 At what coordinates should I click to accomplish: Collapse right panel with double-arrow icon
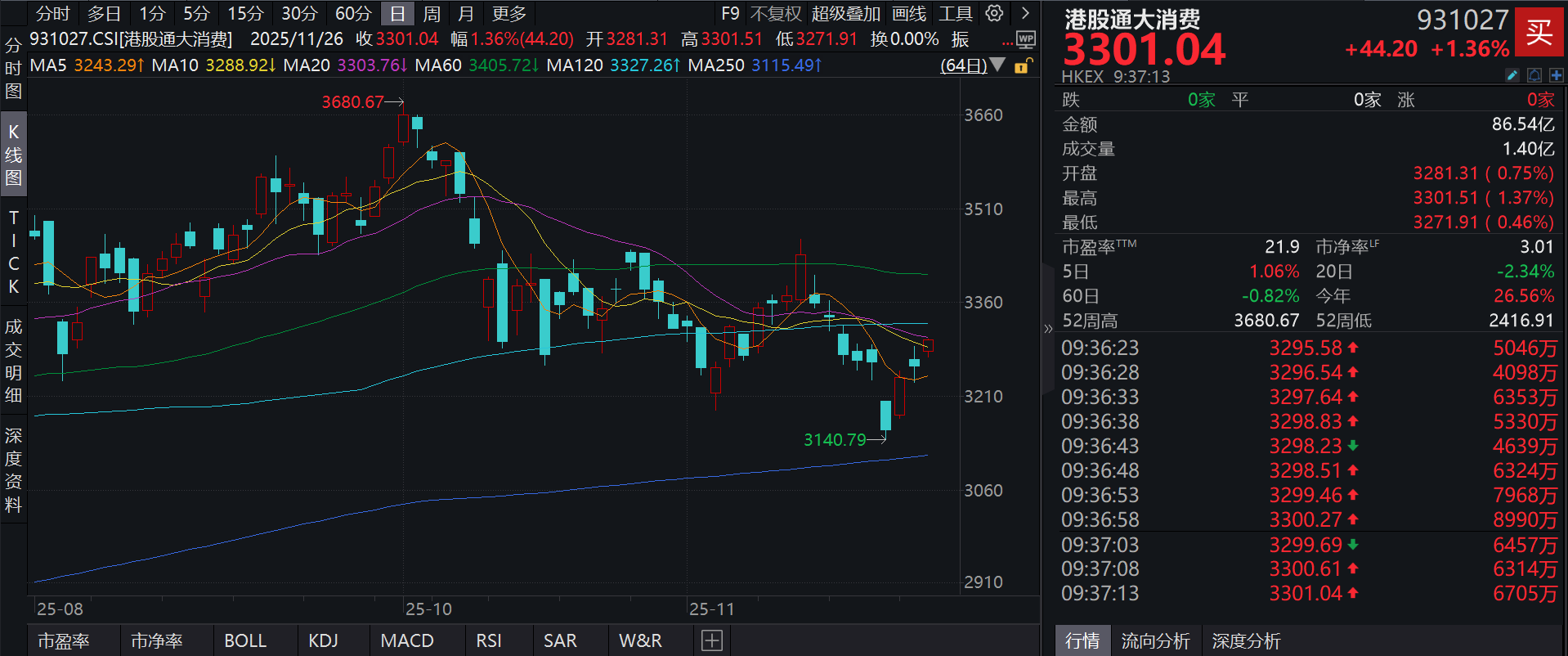1048,329
